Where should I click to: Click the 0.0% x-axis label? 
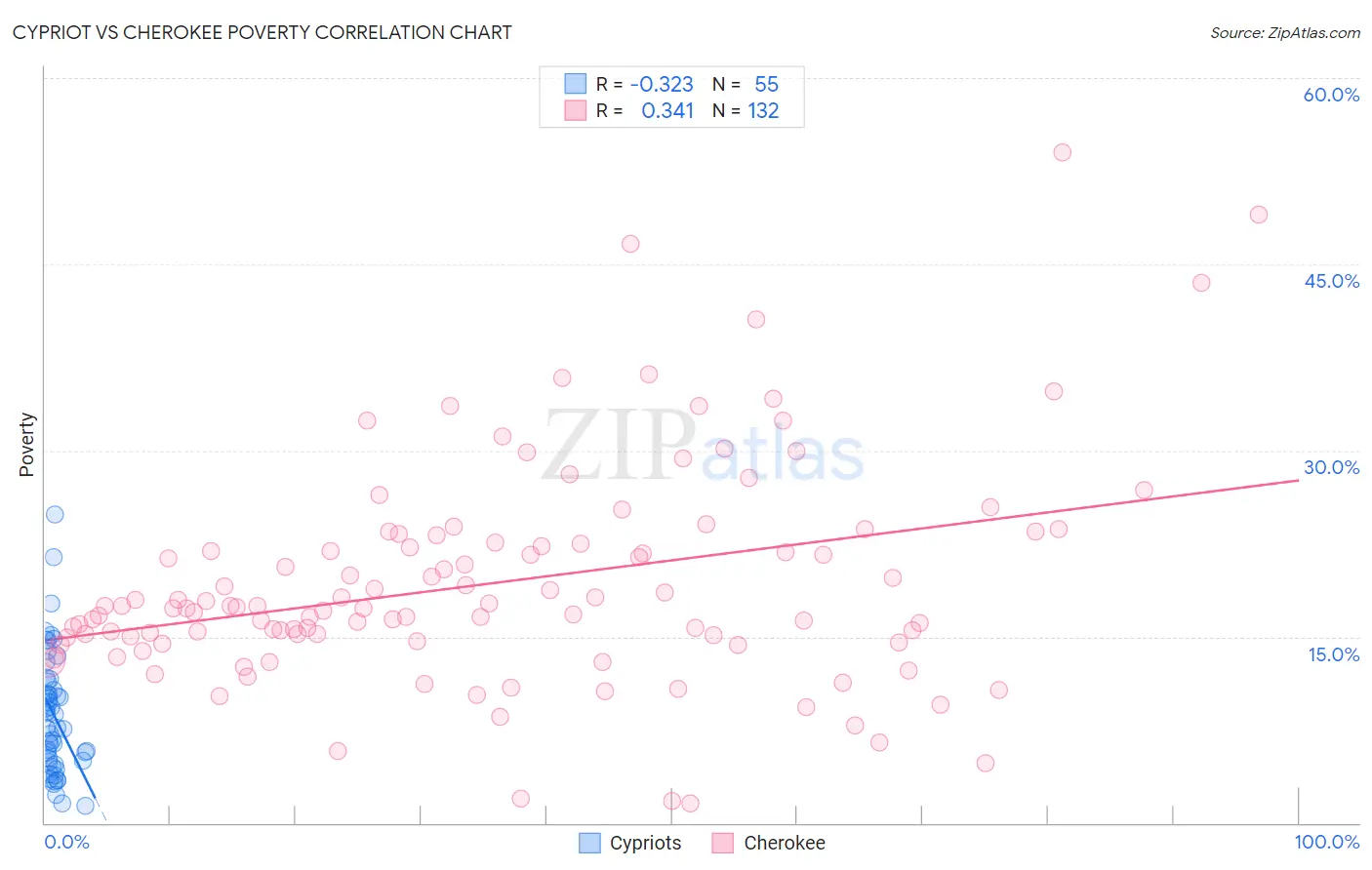tap(66, 842)
